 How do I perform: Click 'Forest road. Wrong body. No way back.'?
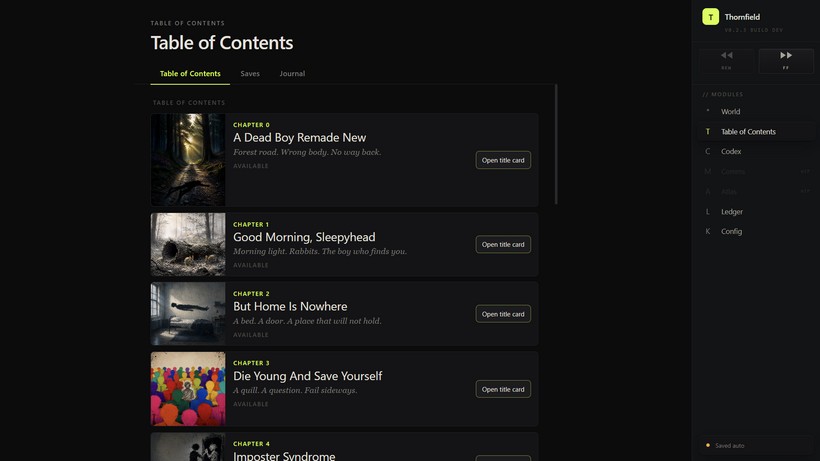[x=307, y=152]
